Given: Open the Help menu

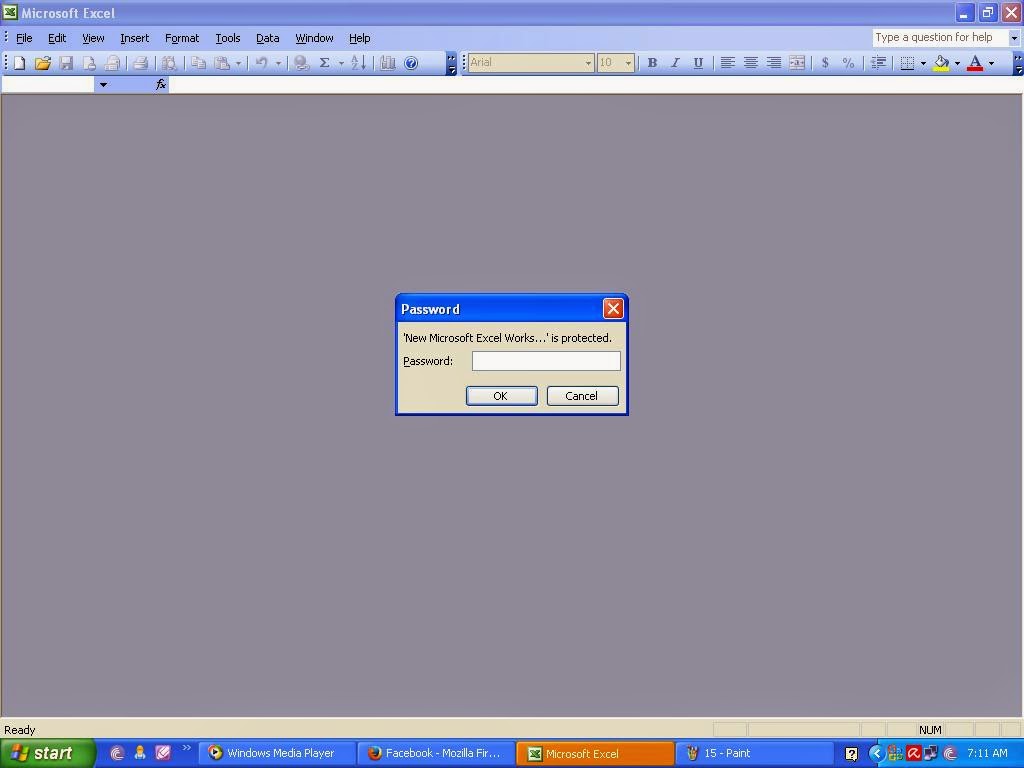Looking at the screenshot, I should point(359,38).
